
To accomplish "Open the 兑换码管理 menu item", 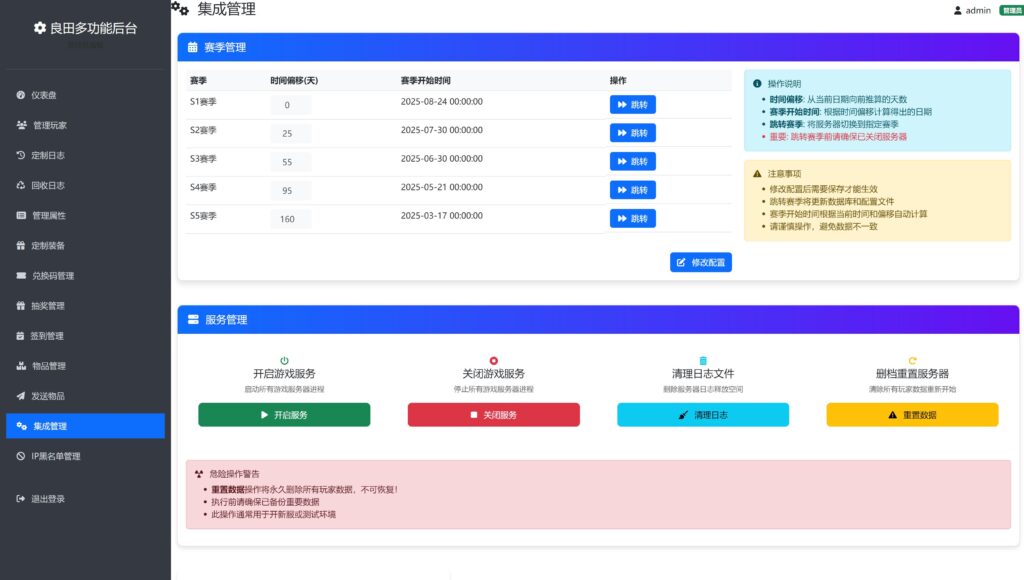I will [x=52, y=276].
